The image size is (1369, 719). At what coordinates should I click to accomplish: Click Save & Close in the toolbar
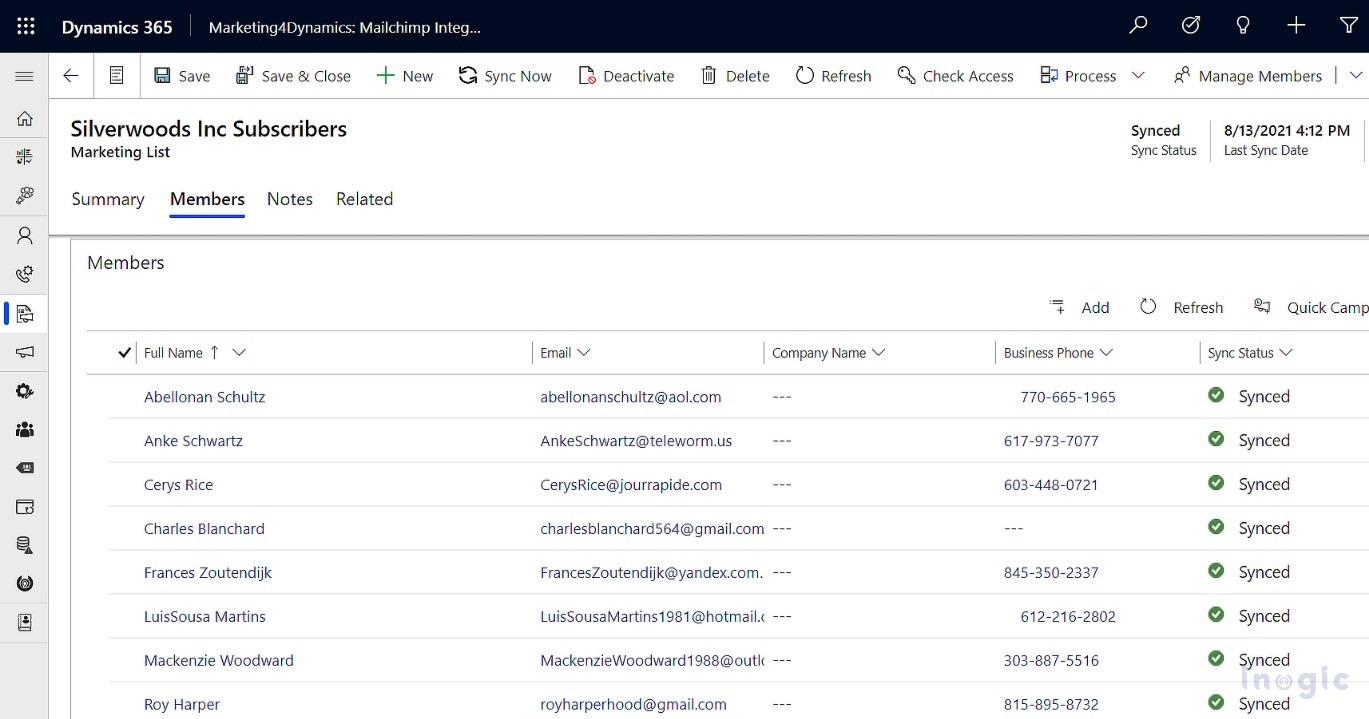point(293,75)
